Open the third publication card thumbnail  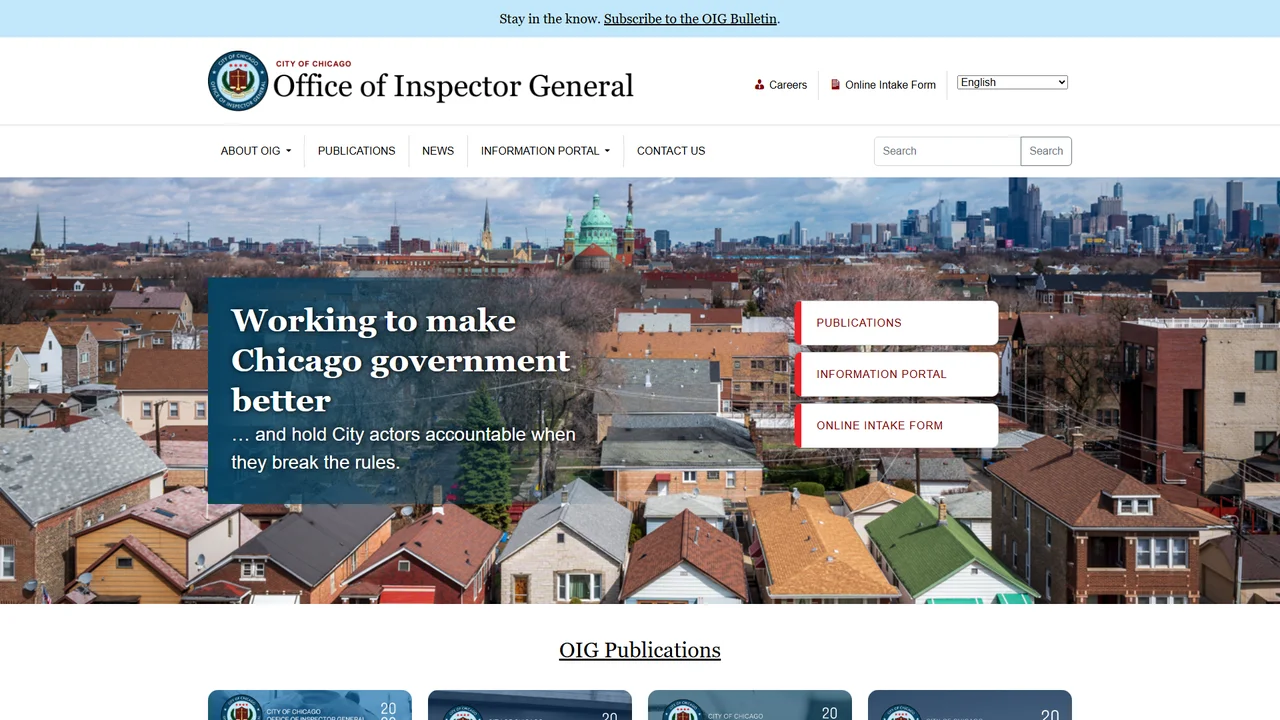tap(750, 705)
